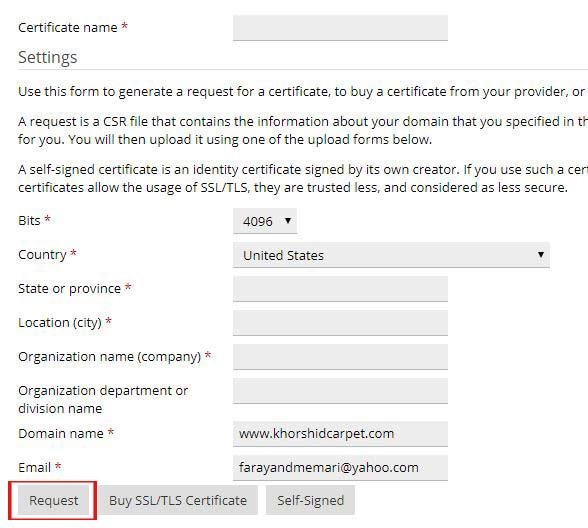Click the Request button
The height and width of the screenshot is (528, 588).
coord(53,500)
